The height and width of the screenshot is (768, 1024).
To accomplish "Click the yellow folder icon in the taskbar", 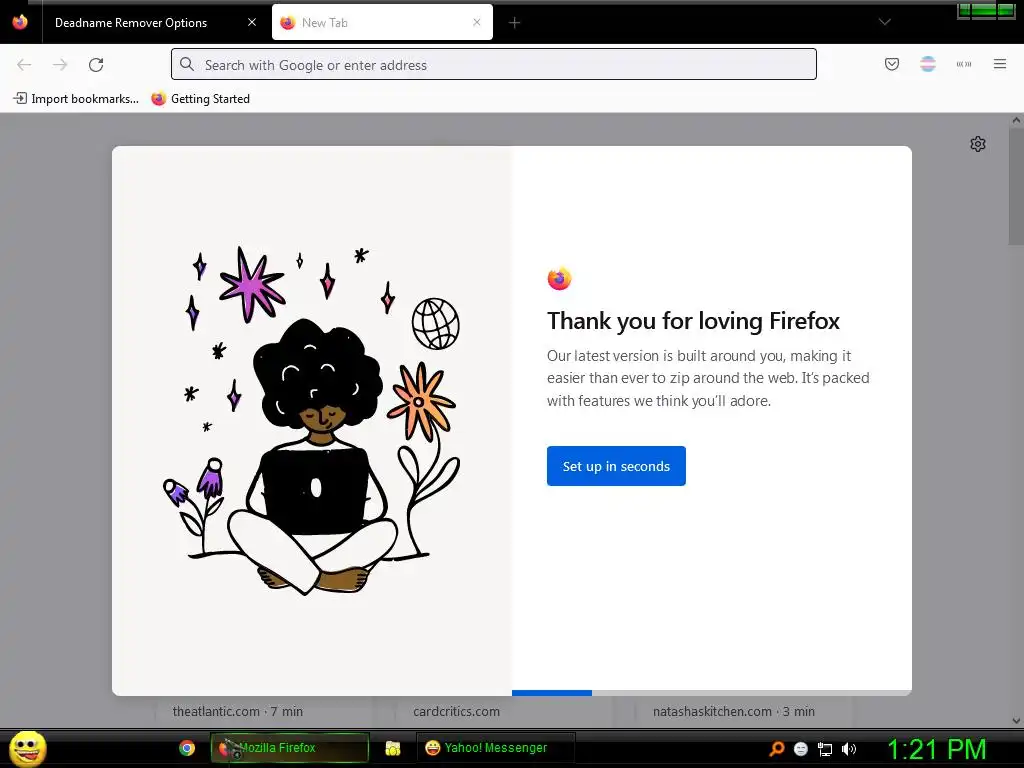I will coord(392,748).
